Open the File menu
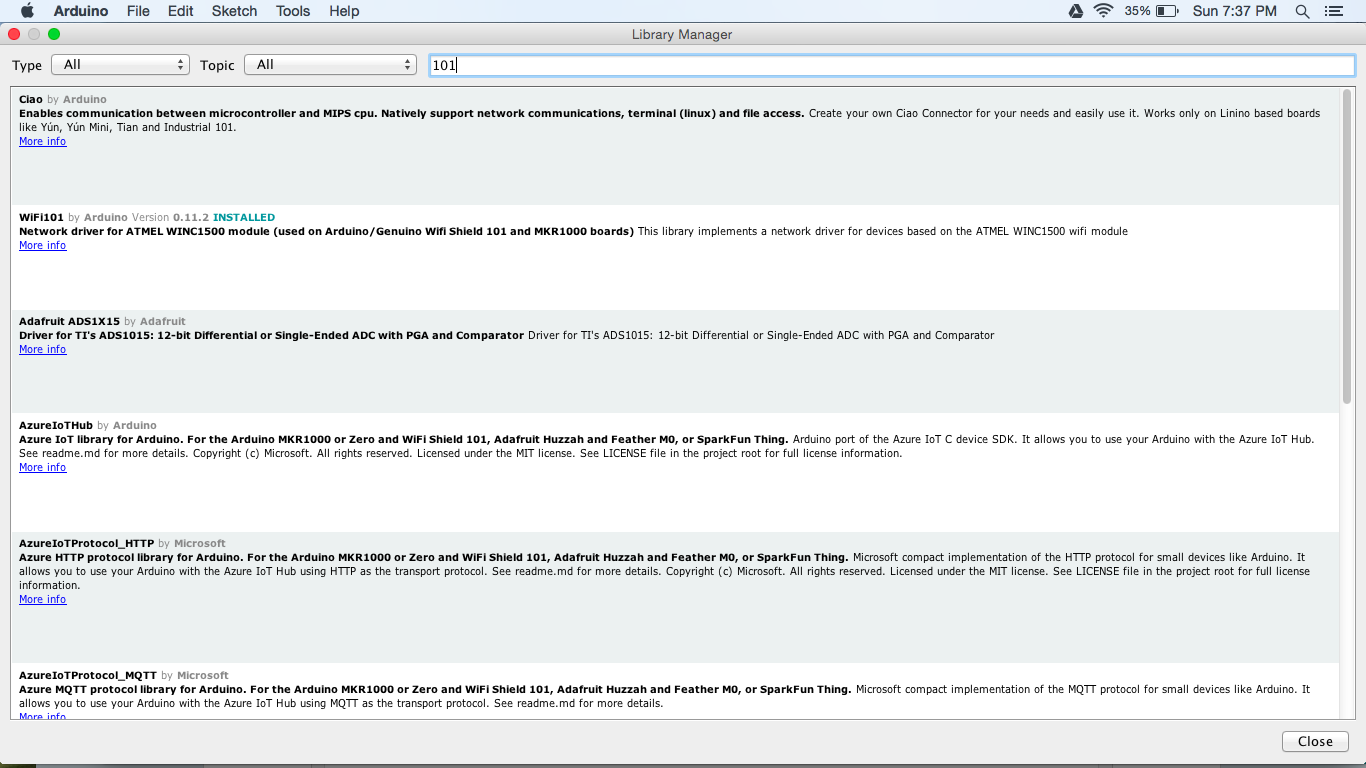The image size is (1366, 768). pos(138,11)
